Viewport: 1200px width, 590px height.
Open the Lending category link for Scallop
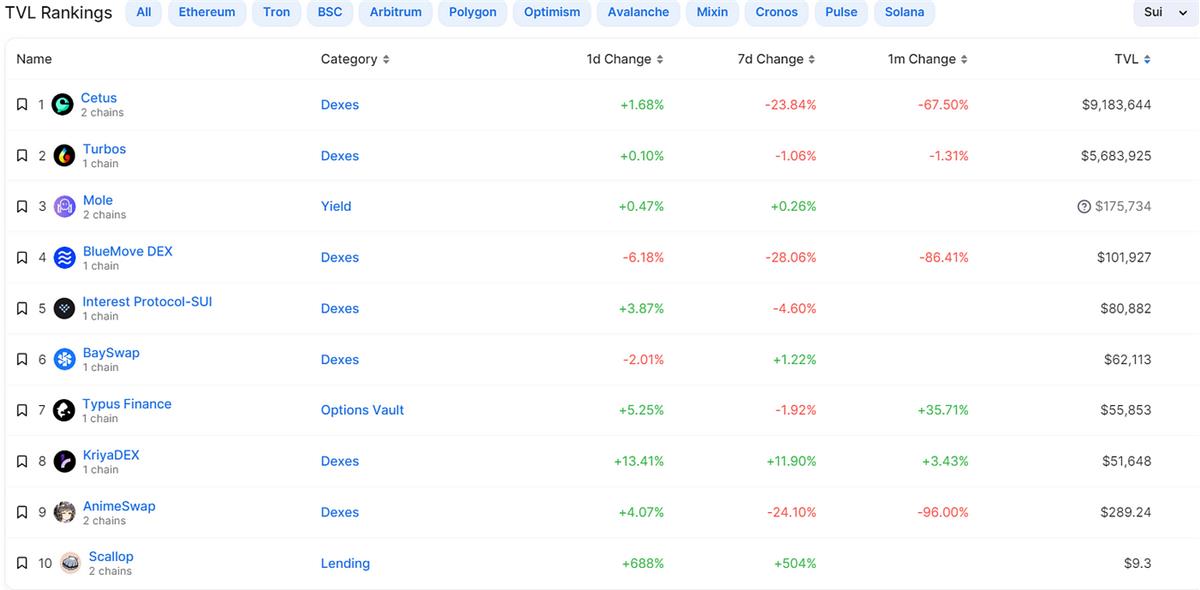click(x=345, y=563)
